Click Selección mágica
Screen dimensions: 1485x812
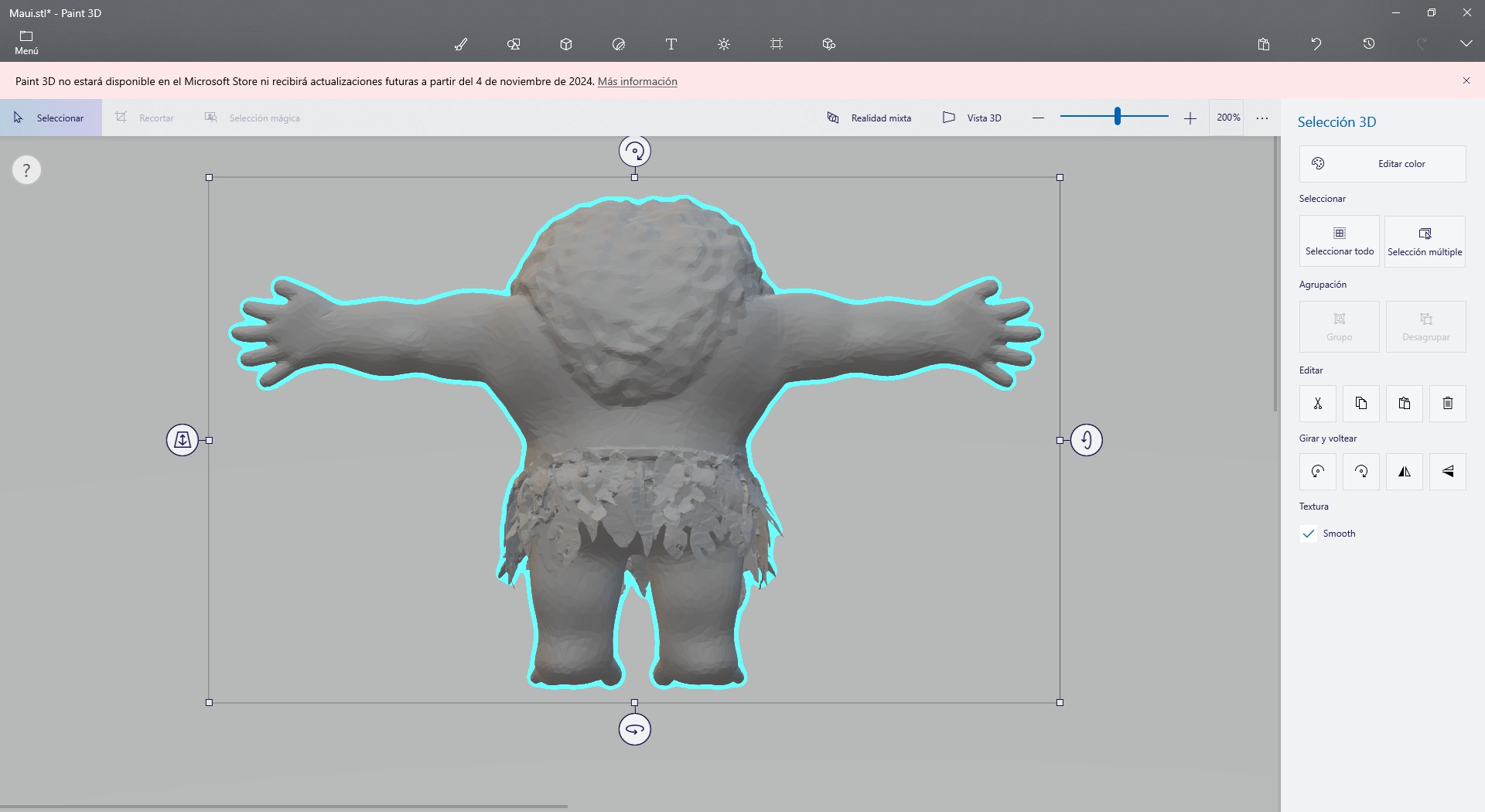point(252,118)
